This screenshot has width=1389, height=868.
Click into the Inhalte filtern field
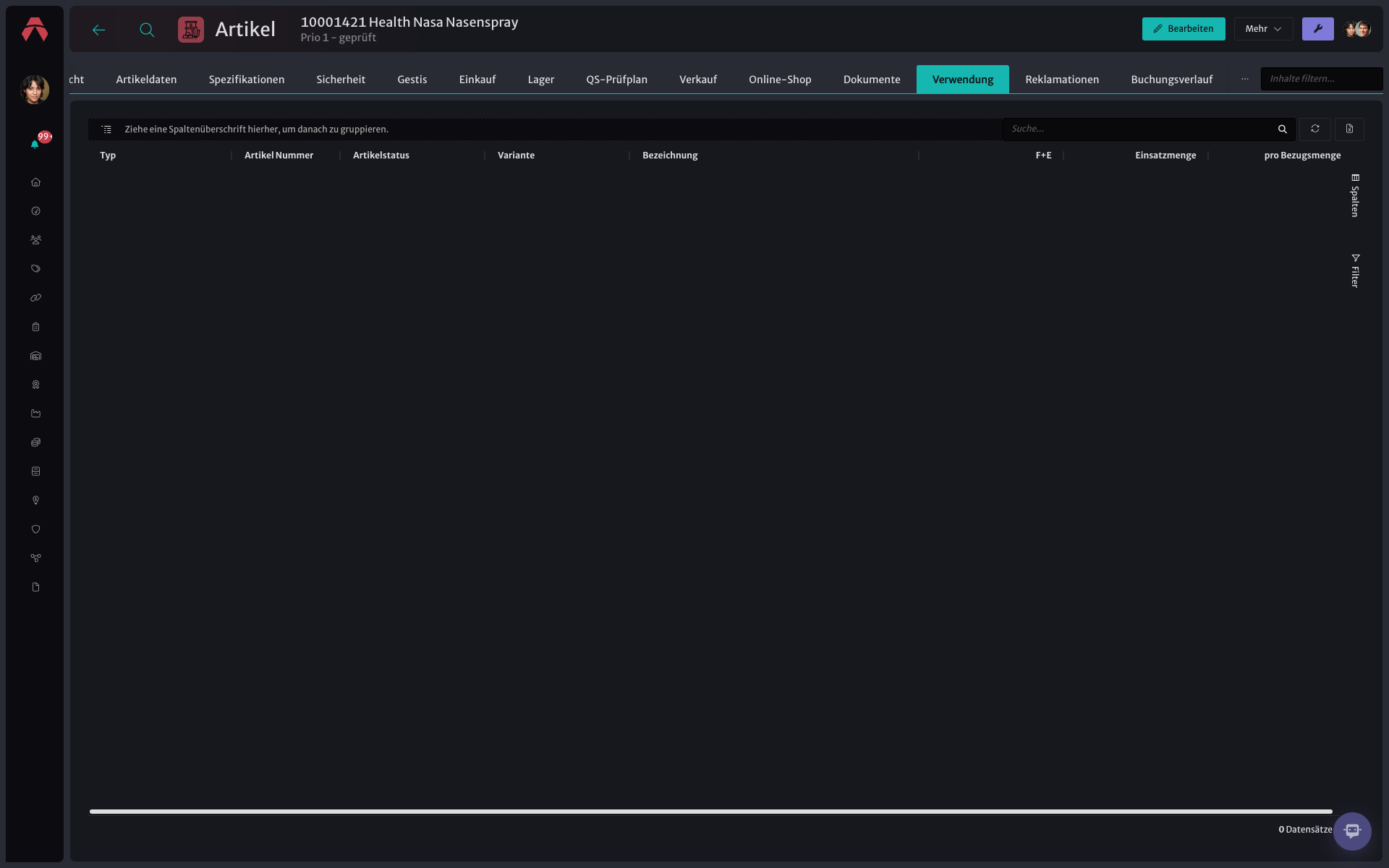click(1322, 79)
